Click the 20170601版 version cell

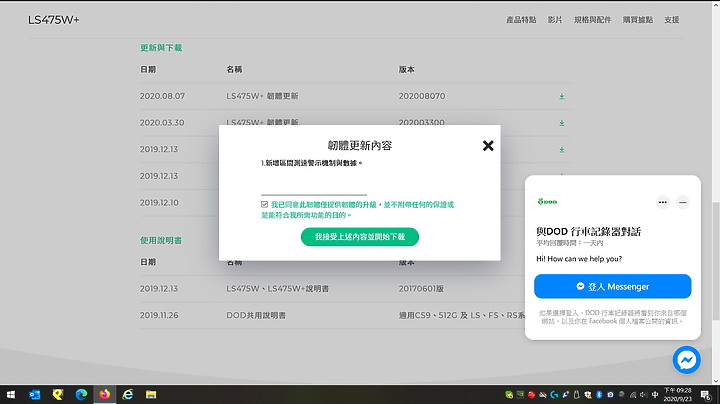click(x=421, y=289)
